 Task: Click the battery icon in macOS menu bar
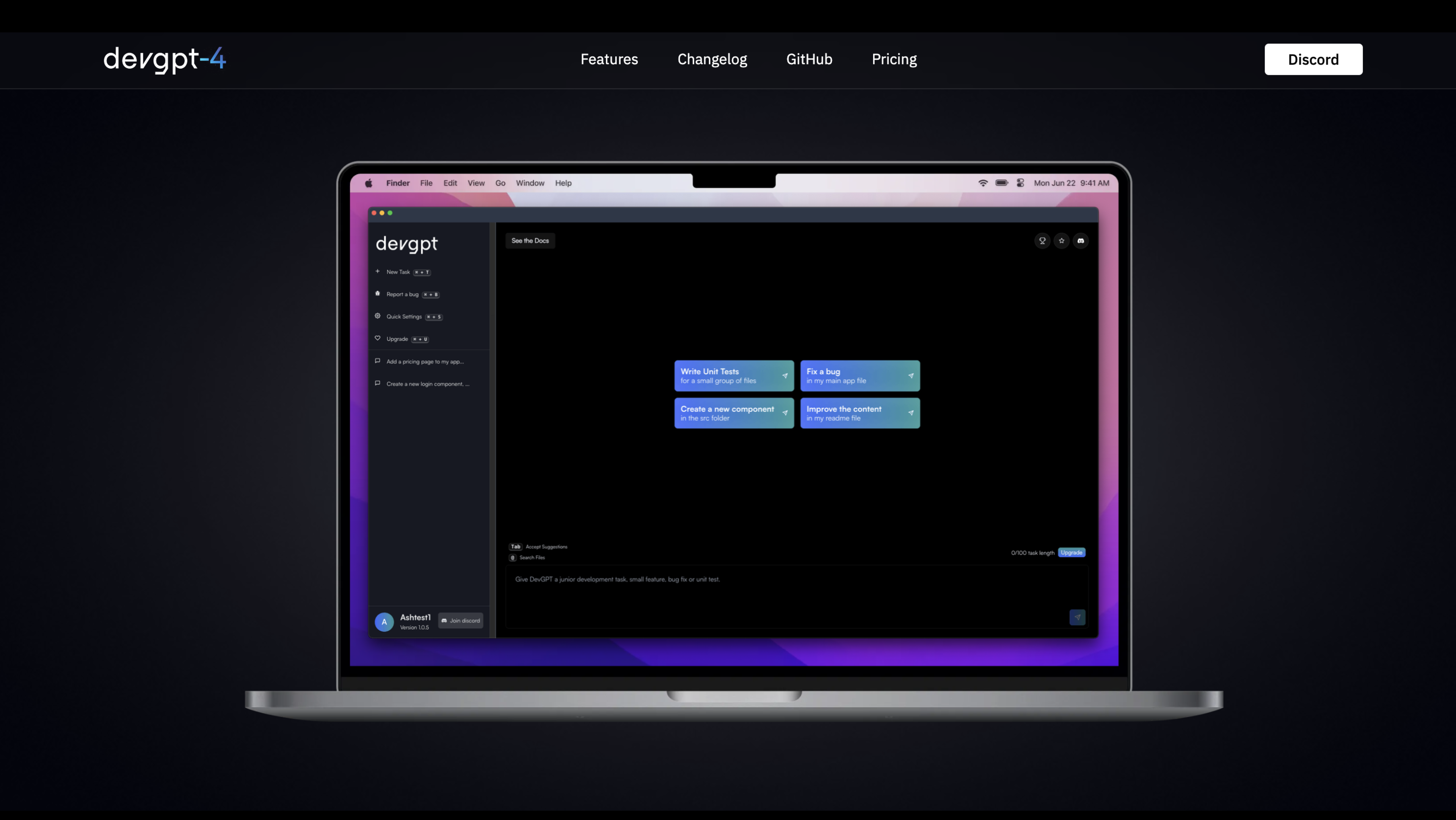pyautogui.click(x=1001, y=183)
